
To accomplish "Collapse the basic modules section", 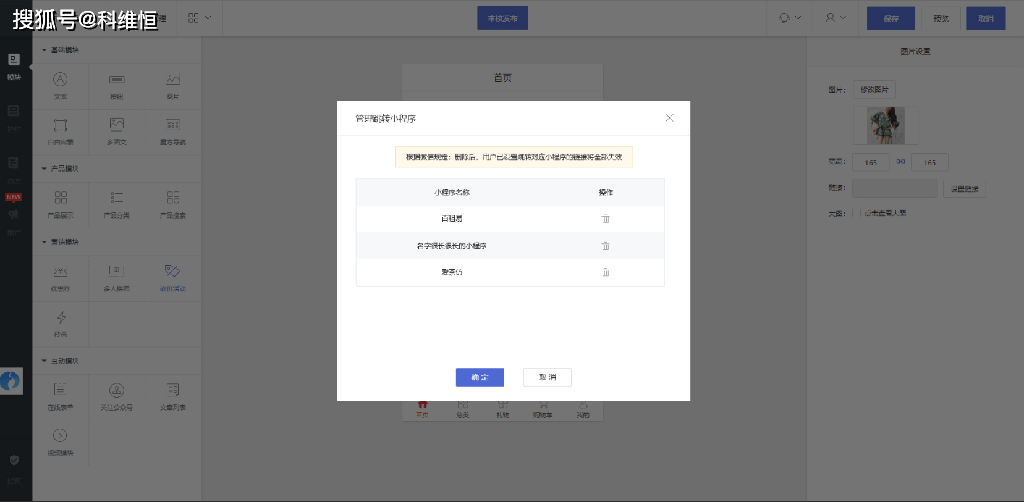I will click(44, 50).
